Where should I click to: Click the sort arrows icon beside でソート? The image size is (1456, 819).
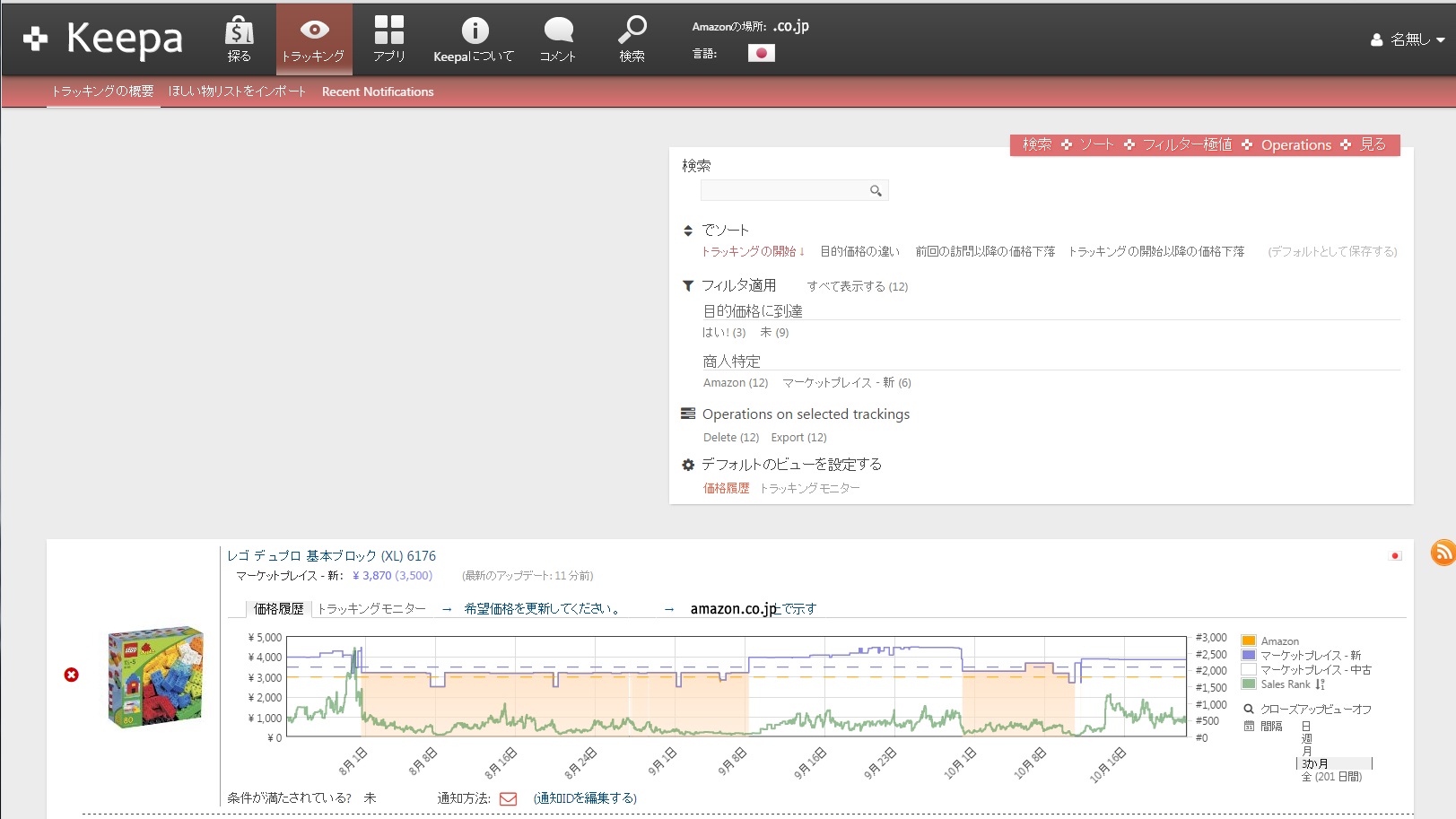[x=688, y=231]
